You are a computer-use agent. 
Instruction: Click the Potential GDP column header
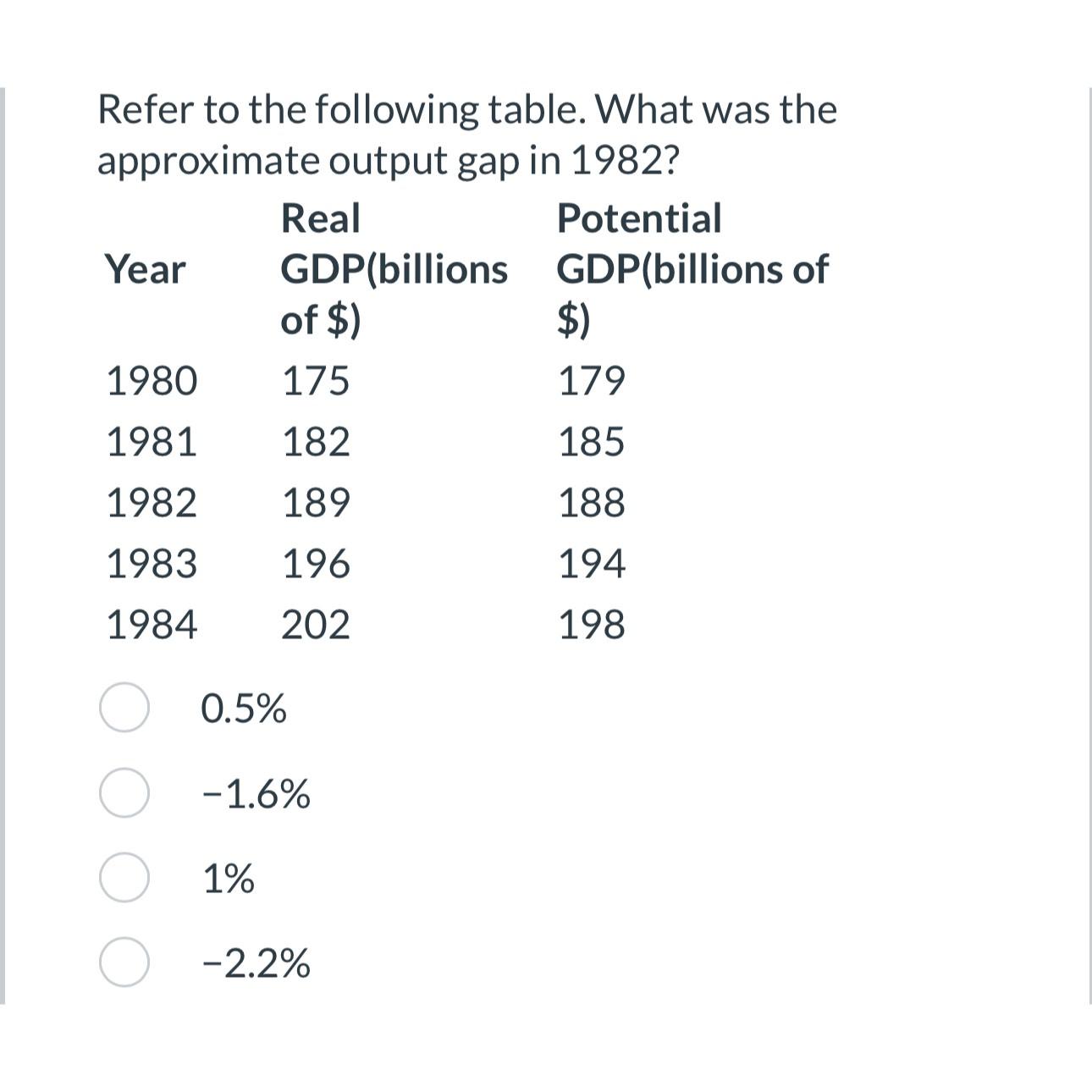click(x=692, y=269)
